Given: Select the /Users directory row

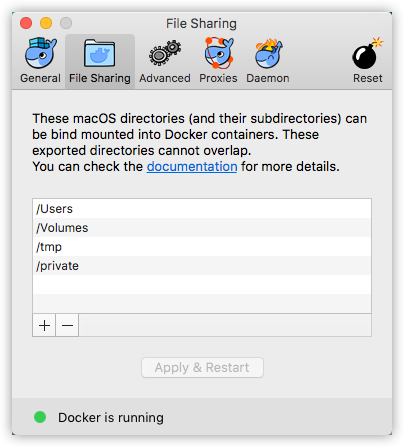Looking at the screenshot, I should 202,209.
